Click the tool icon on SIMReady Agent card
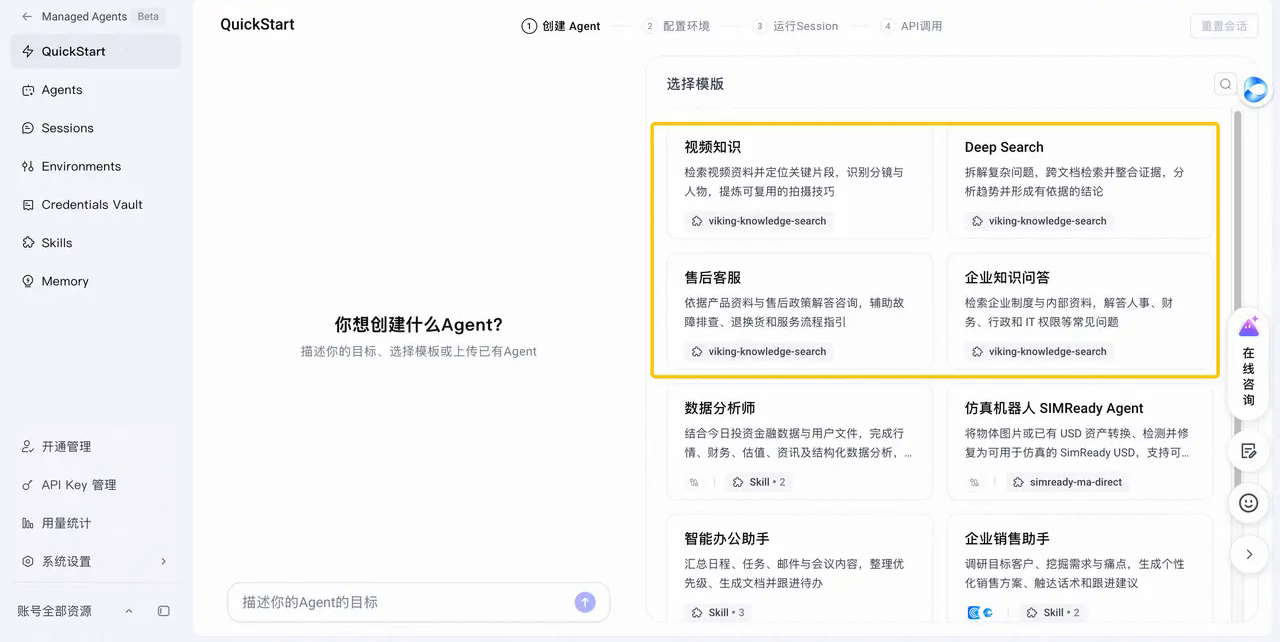The height and width of the screenshot is (642, 1280). pyautogui.click(x=974, y=482)
